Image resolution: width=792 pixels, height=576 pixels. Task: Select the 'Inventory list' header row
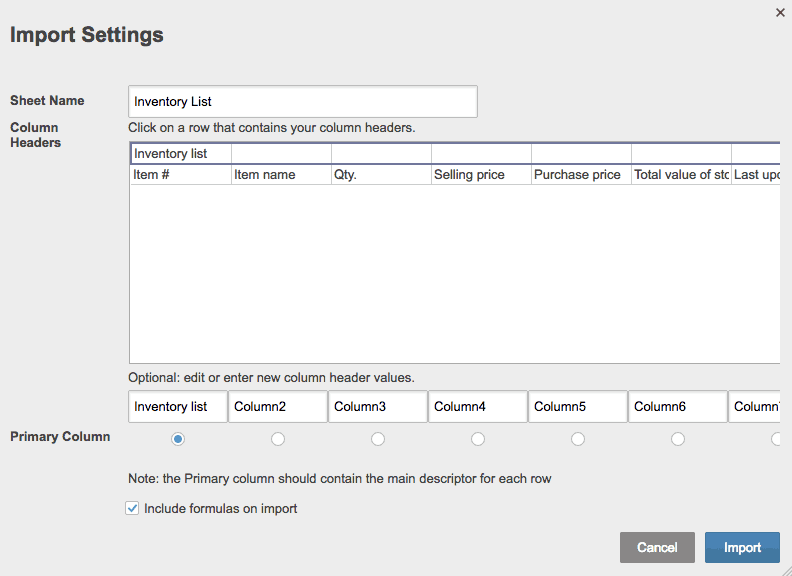pos(180,154)
